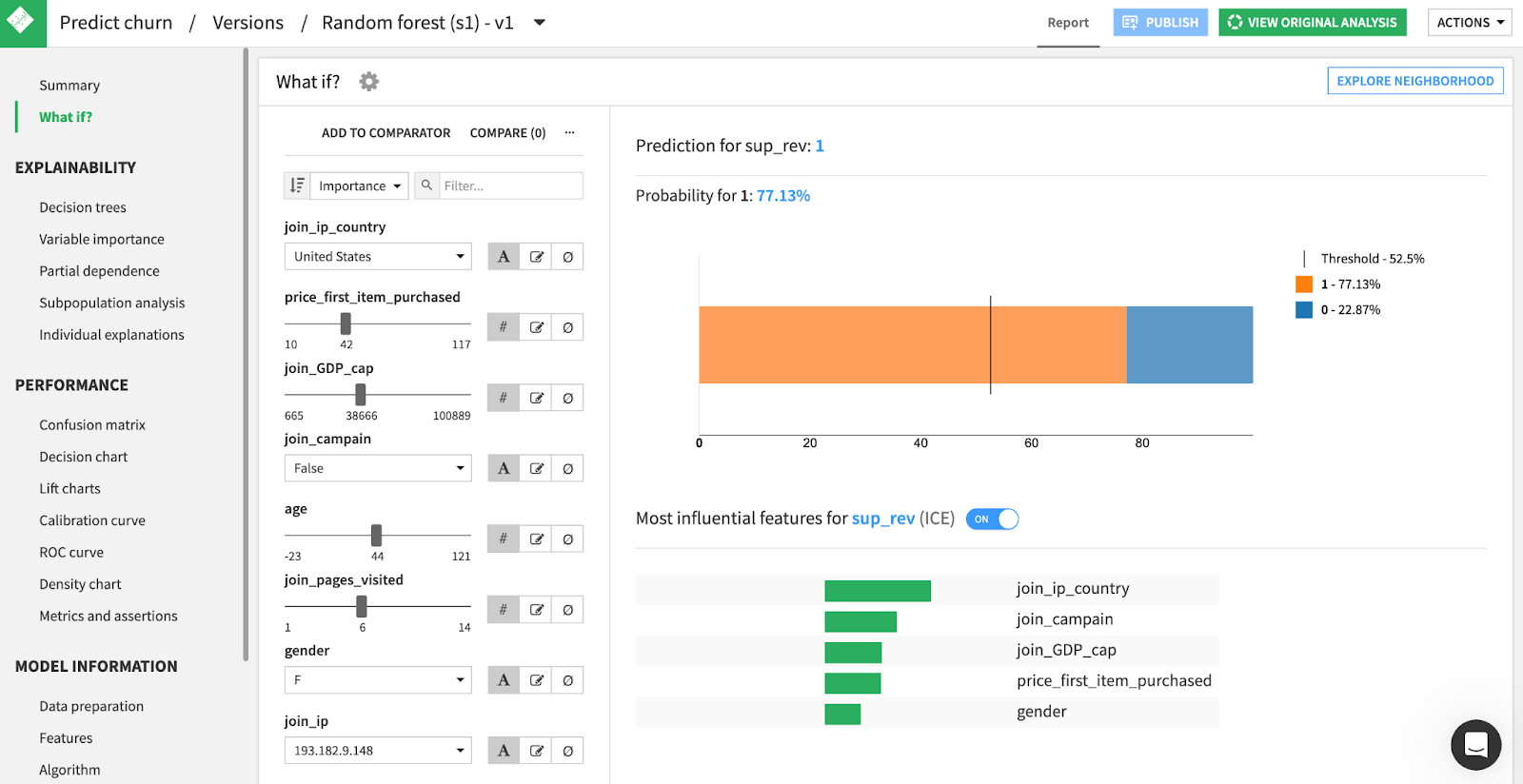The height and width of the screenshot is (784, 1523).
Task: Open the chat widget icon
Action: tap(1475, 744)
